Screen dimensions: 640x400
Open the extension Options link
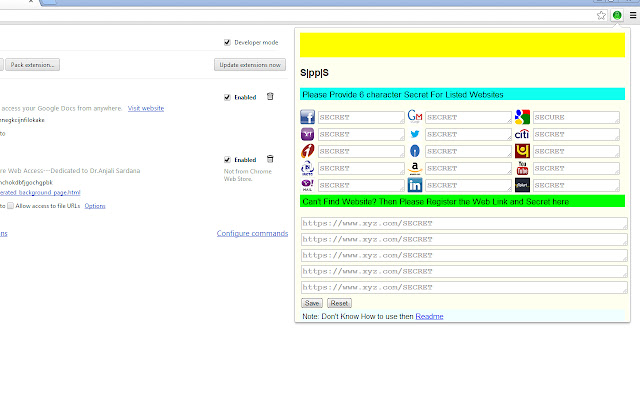coord(95,206)
